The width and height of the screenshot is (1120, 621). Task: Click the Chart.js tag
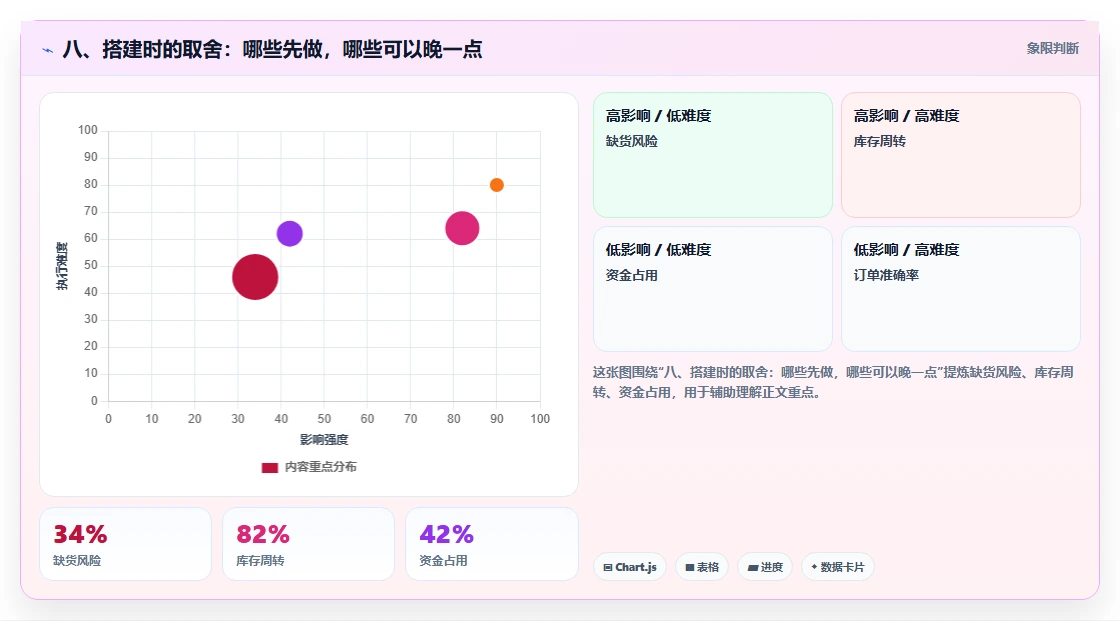[630, 567]
